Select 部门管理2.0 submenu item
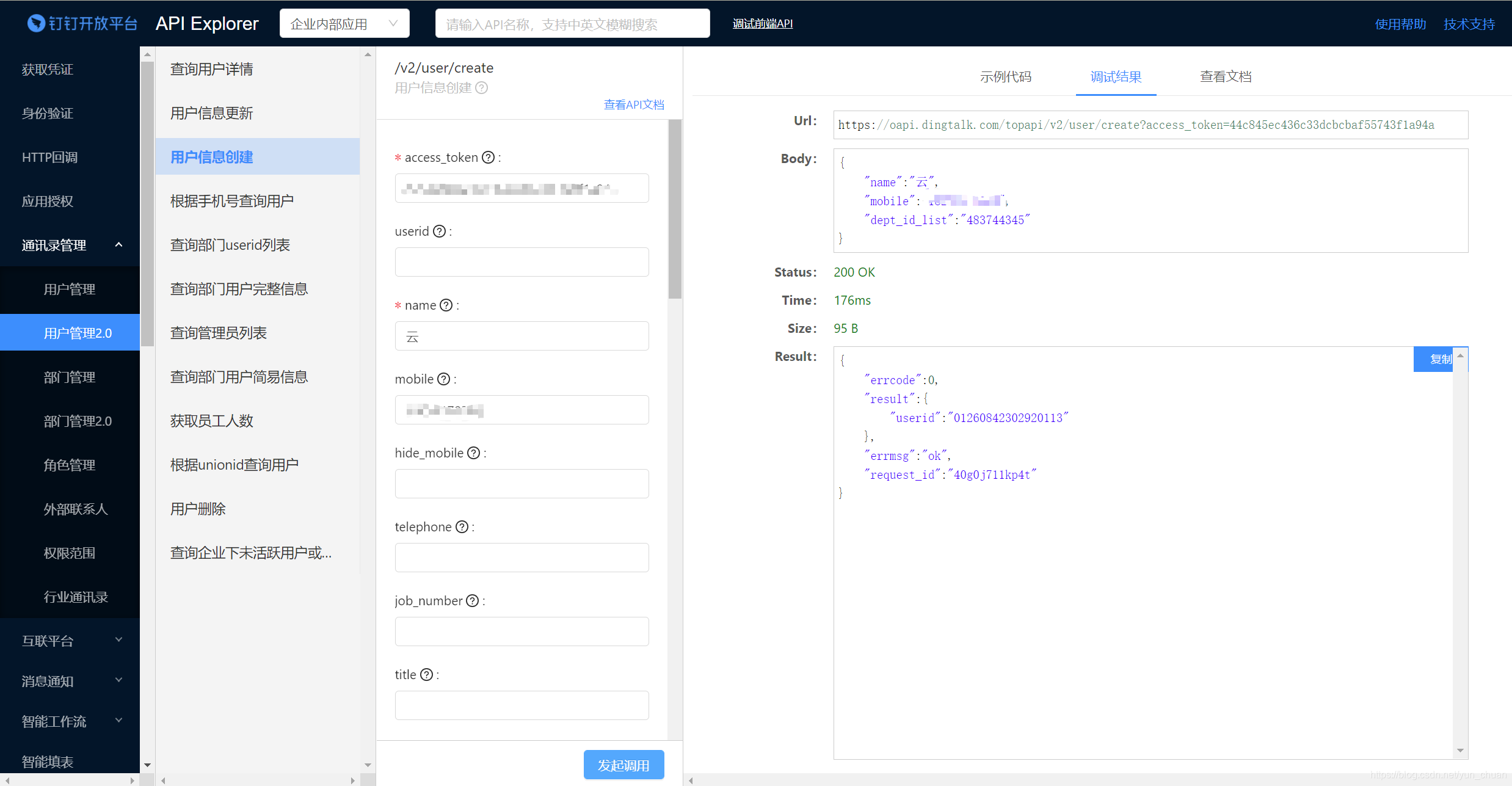This screenshot has height=786, width=1512. pos(70,421)
